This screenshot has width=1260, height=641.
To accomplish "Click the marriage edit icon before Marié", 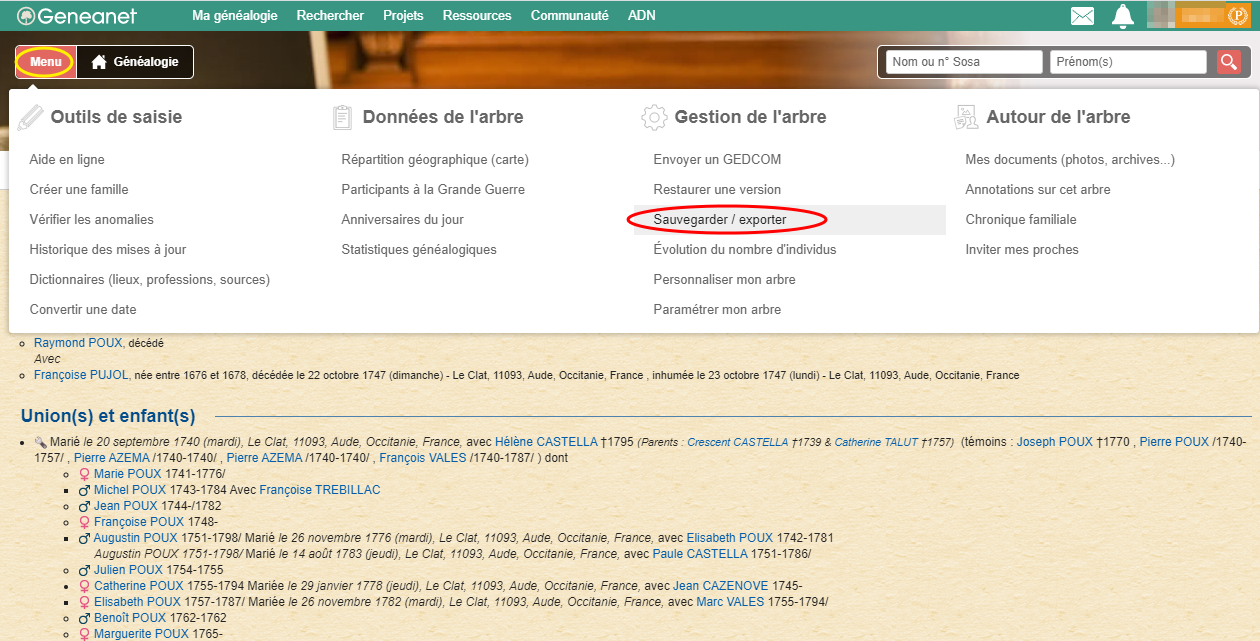I will click(x=40, y=442).
